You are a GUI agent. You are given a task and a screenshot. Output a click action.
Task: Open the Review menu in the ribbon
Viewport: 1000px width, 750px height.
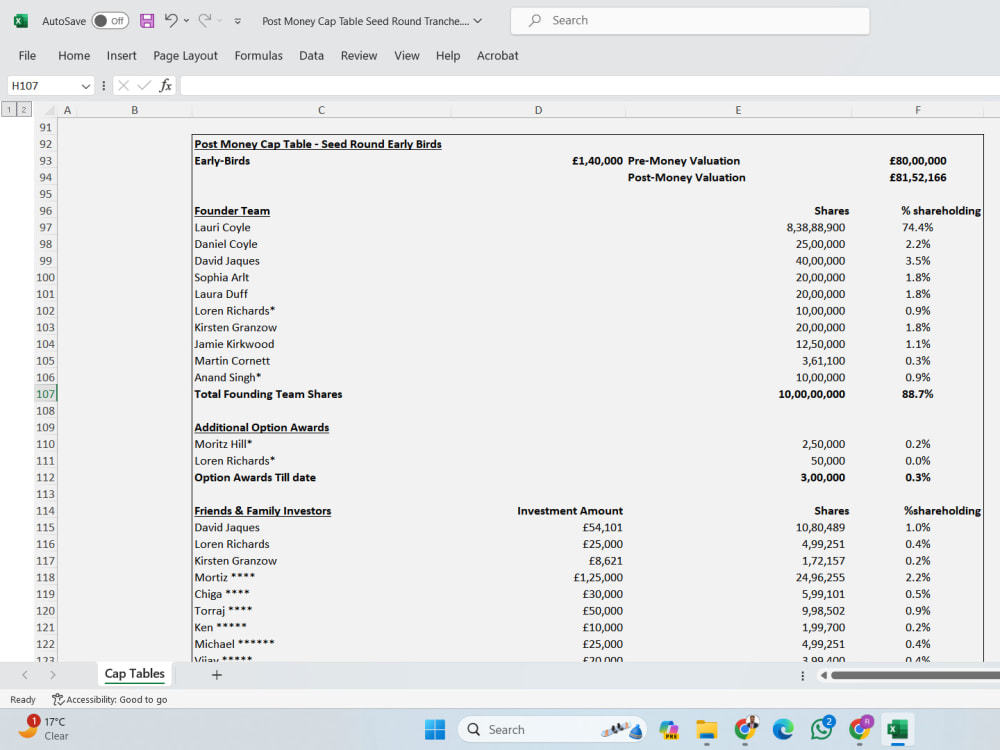(358, 56)
